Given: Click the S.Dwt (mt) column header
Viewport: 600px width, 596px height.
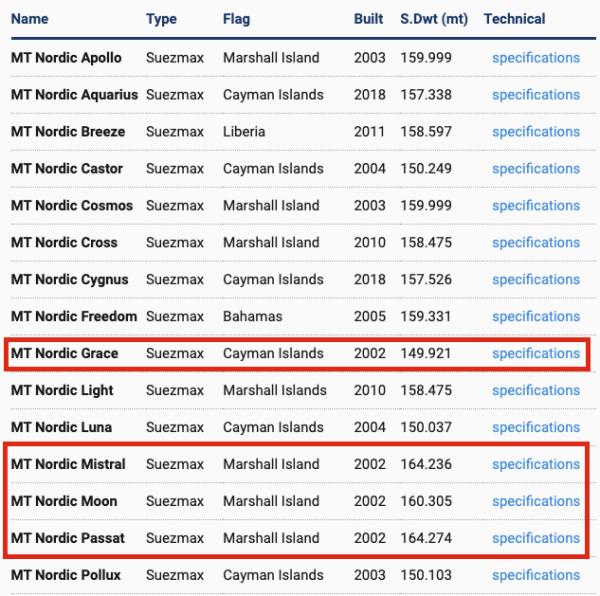Looking at the screenshot, I should pyautogui.click(x=434, y=19).
